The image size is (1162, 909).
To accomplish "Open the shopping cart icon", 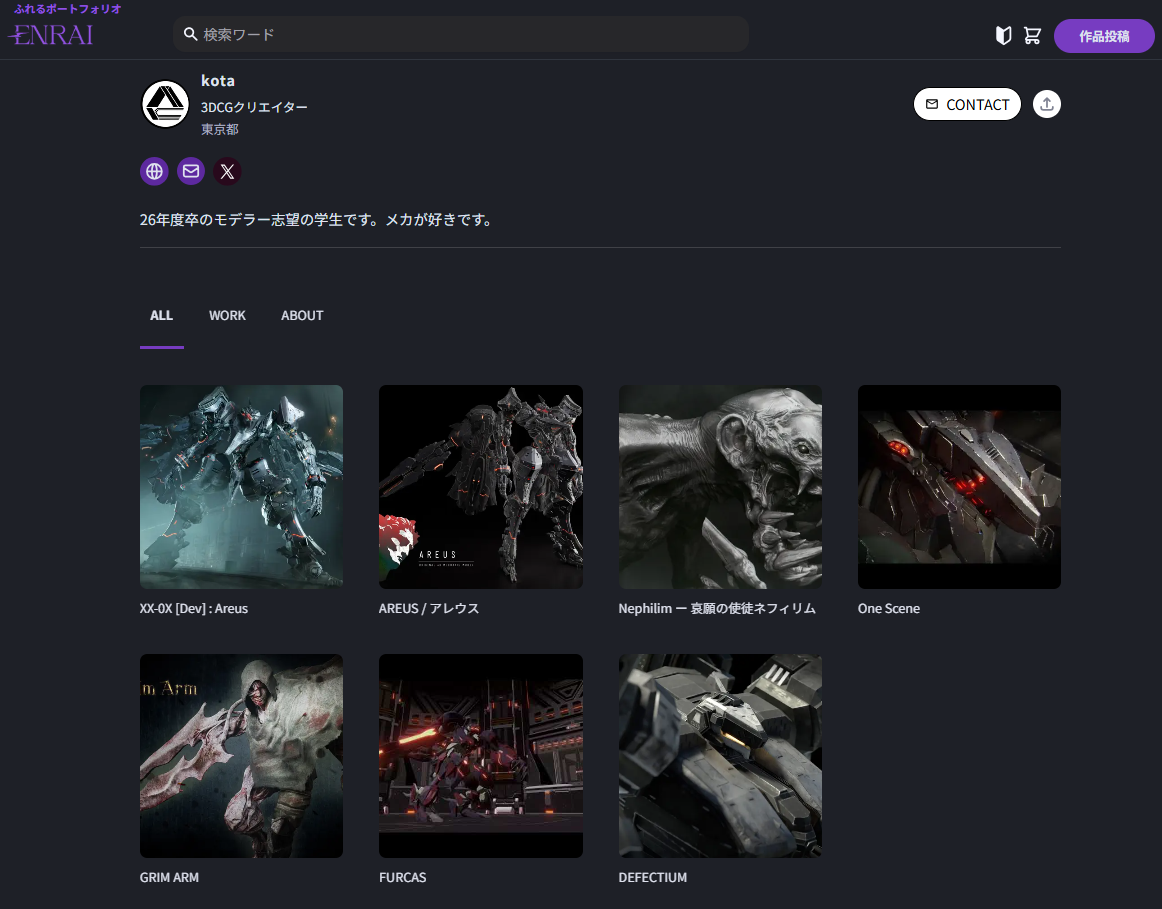I will [x=1032, y=36].
